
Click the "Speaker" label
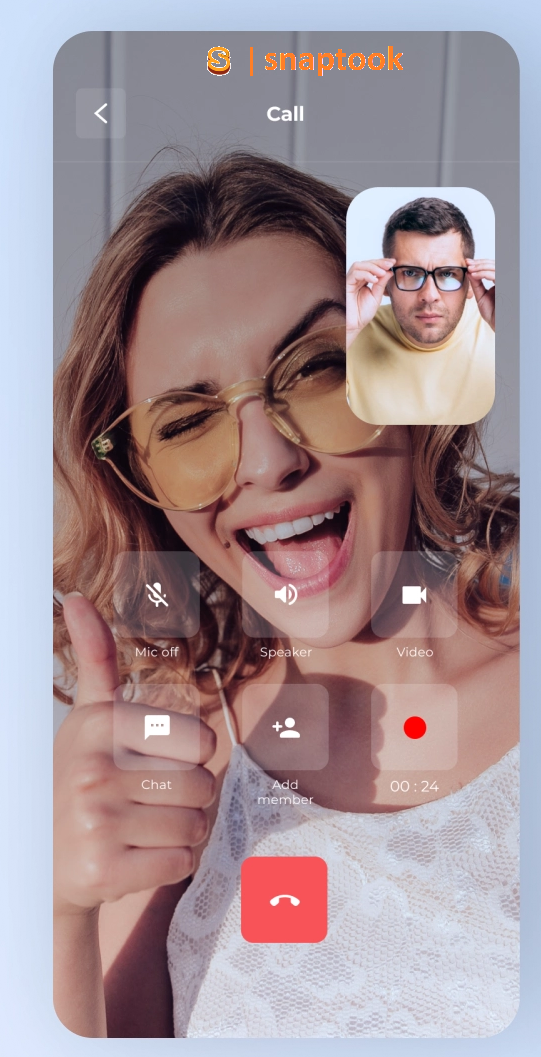[286, 653]
